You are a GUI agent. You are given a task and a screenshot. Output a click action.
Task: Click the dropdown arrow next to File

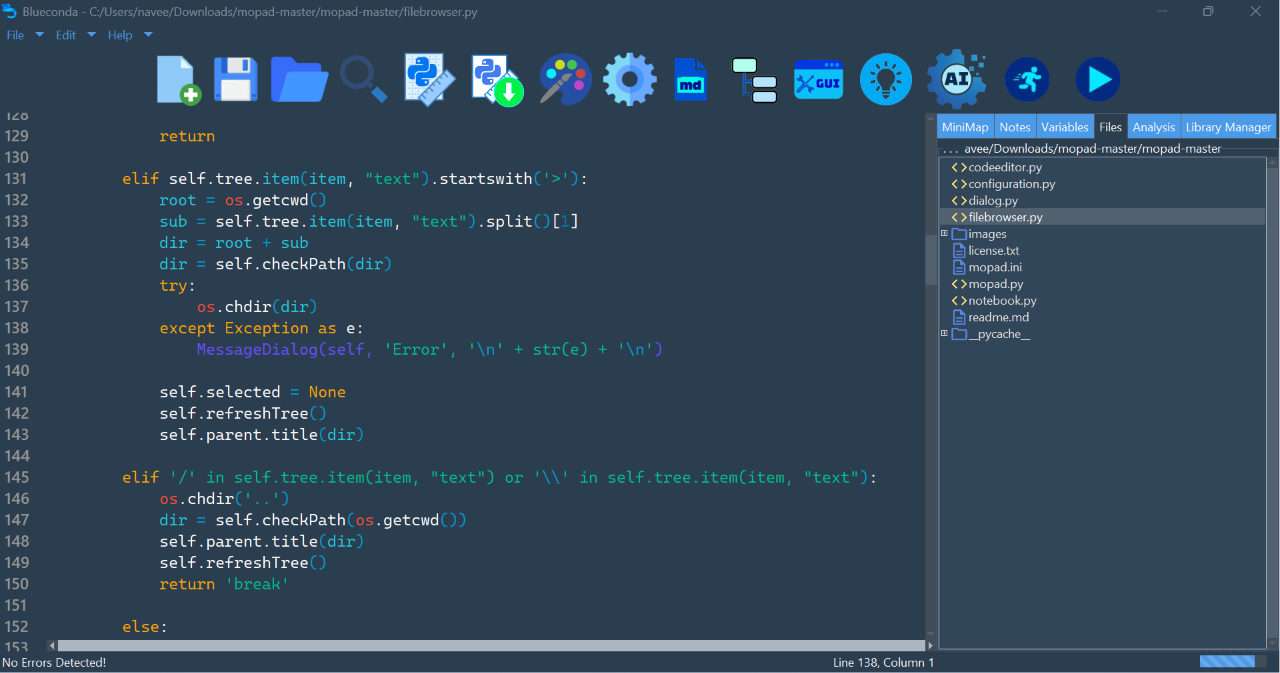[40, 35]
